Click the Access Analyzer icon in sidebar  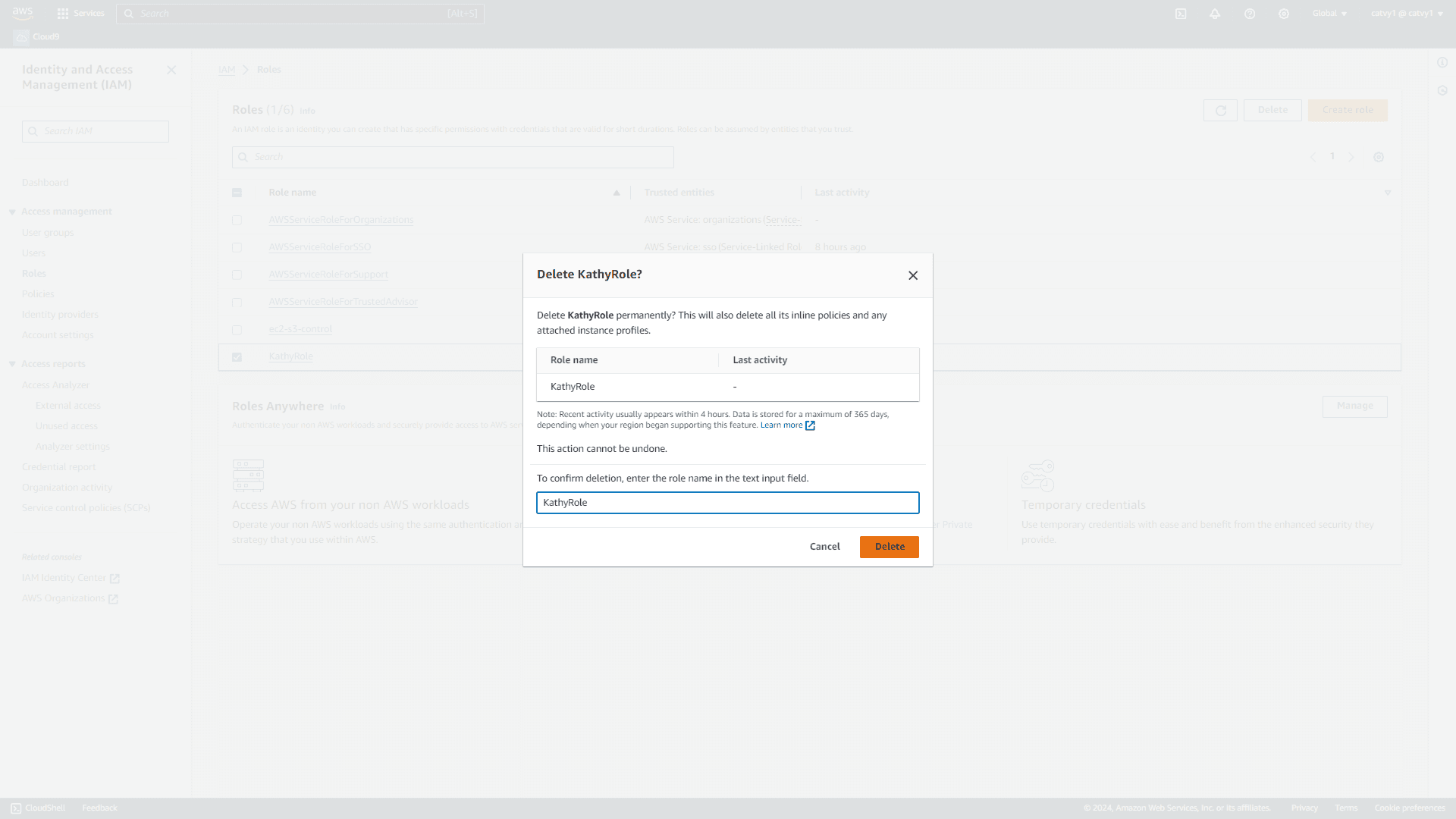point(55,384)
